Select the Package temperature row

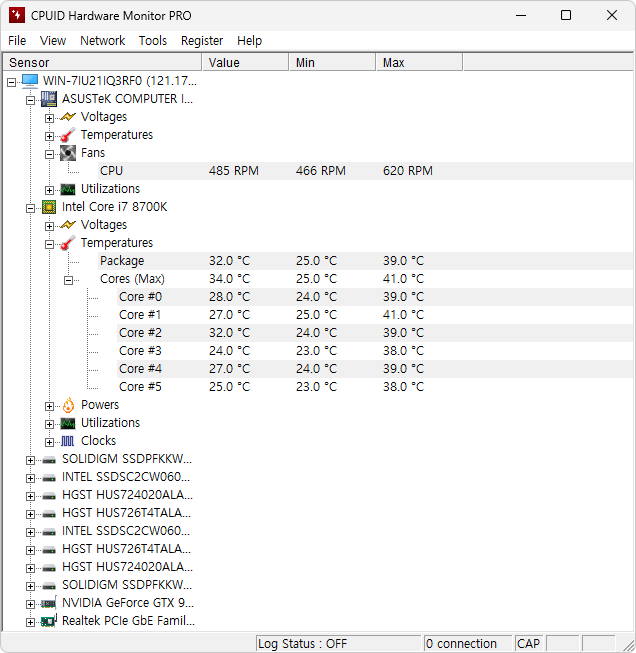point(366,261)
